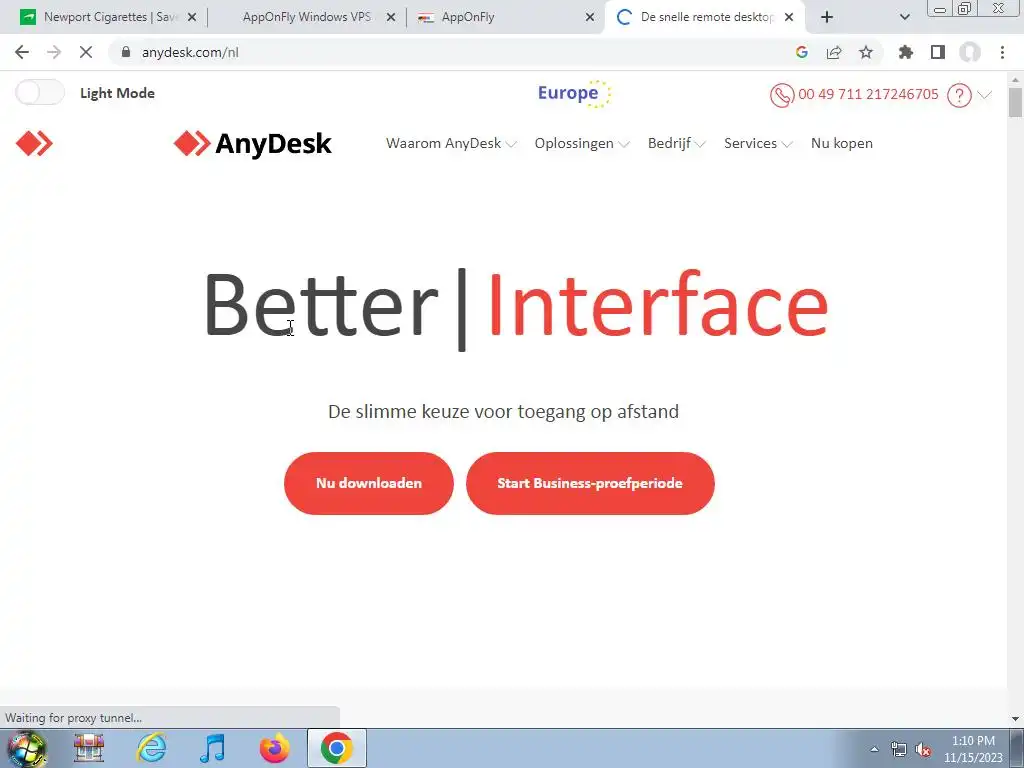Show hidden system tray icons

874,750
